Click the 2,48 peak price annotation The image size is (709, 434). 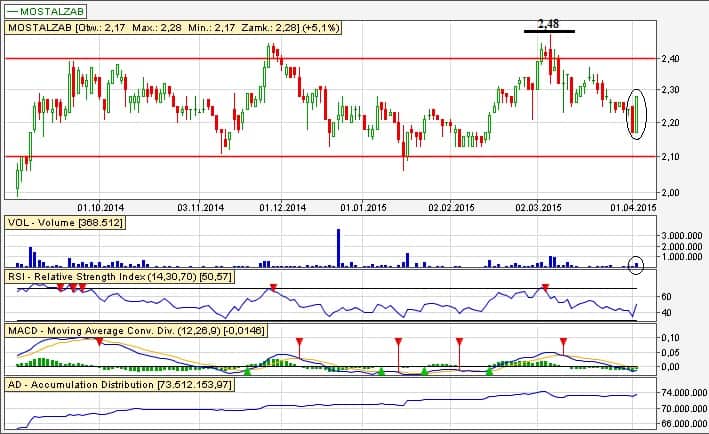pos(549,22)
